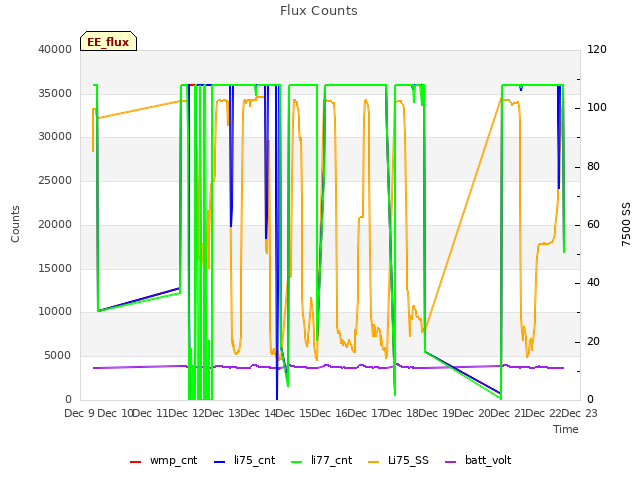This screenshot has width=640, height=480.
Task: Click the Dec 12 x-axis date label
Action: pos(186,413)
